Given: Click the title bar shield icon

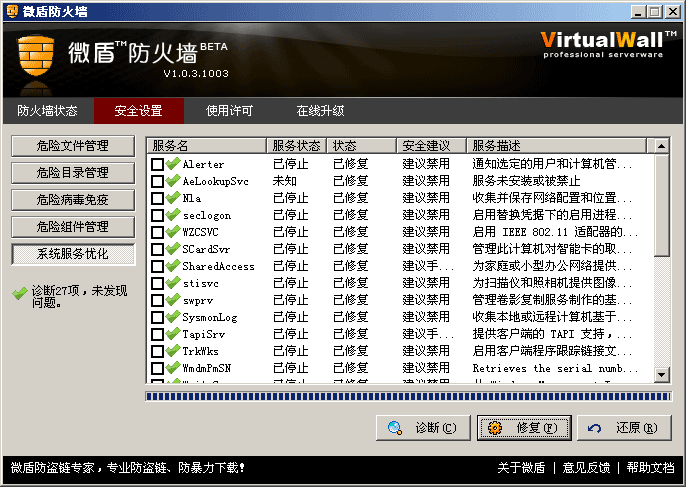Looking at the screenshot, I should point(12,11).
